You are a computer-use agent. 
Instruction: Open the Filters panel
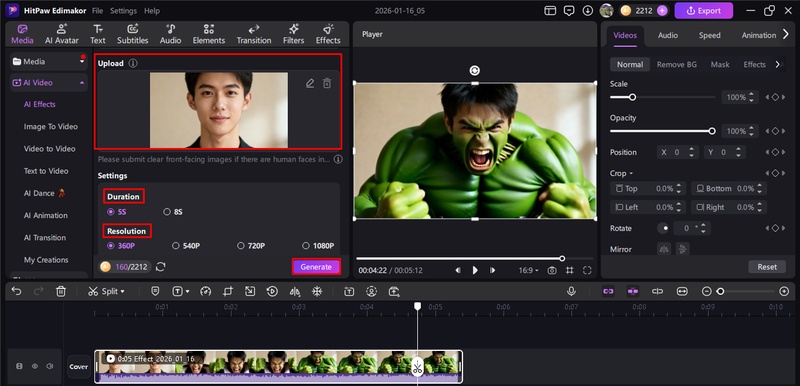[x=293, y=34]
